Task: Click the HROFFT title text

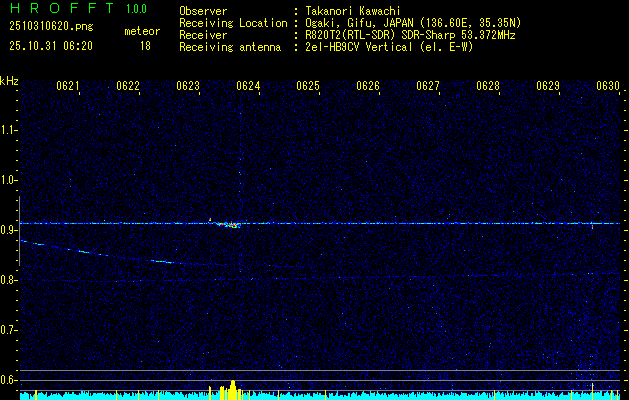Action: [62, 8]
